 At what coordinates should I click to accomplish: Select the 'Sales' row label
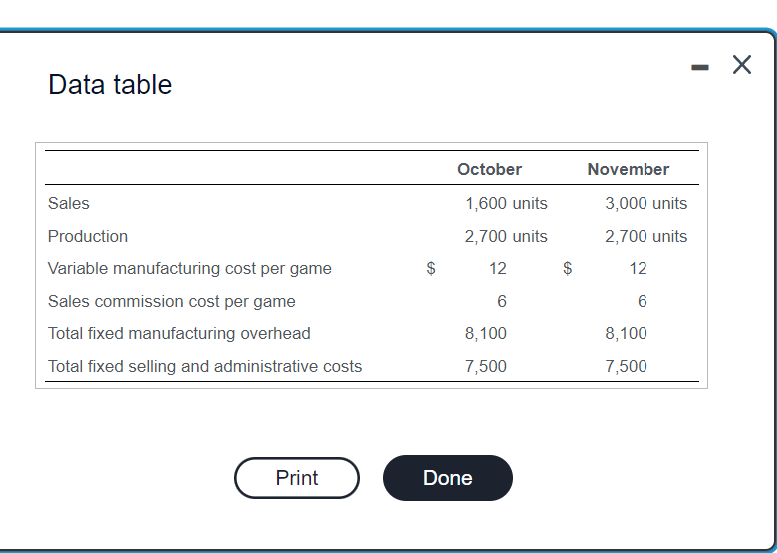click(68, 203)
